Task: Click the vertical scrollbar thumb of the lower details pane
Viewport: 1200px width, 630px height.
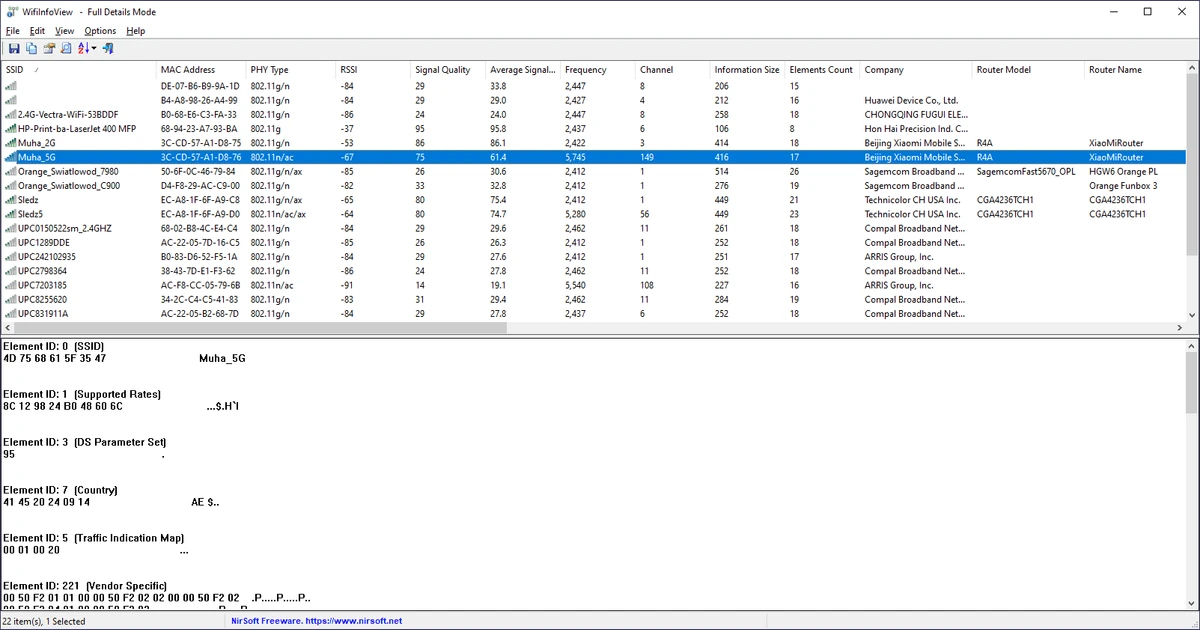Action: pos(1192,381)
